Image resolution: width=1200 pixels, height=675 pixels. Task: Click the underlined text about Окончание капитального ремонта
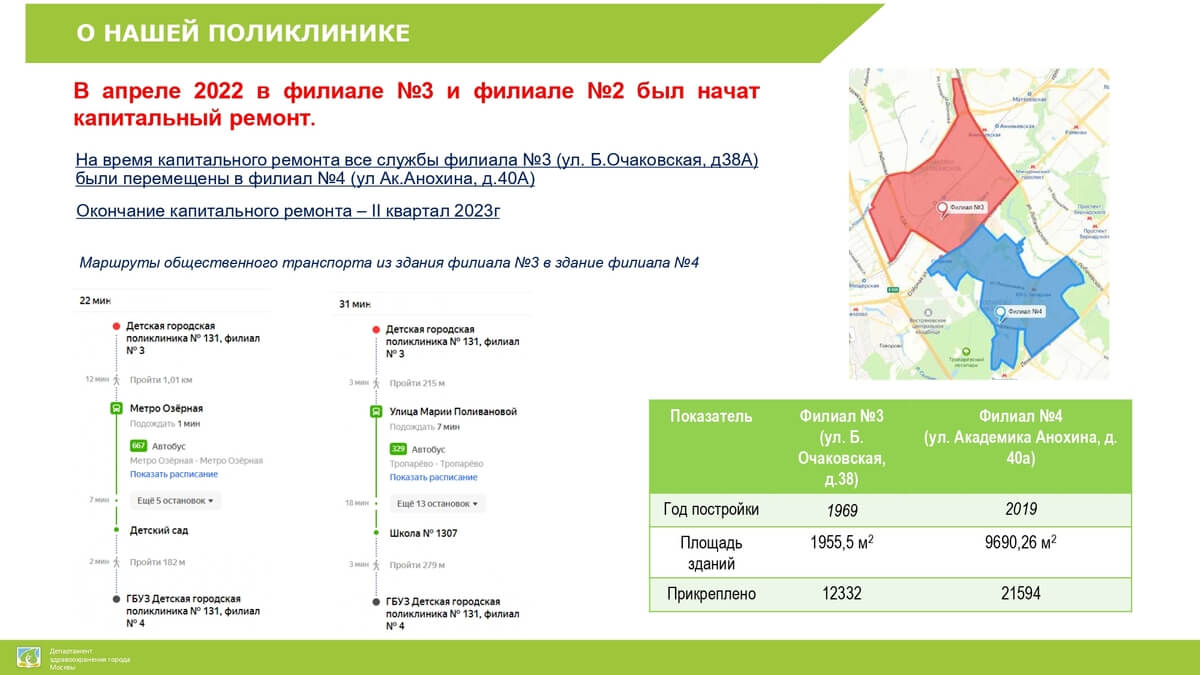point(288,210)
